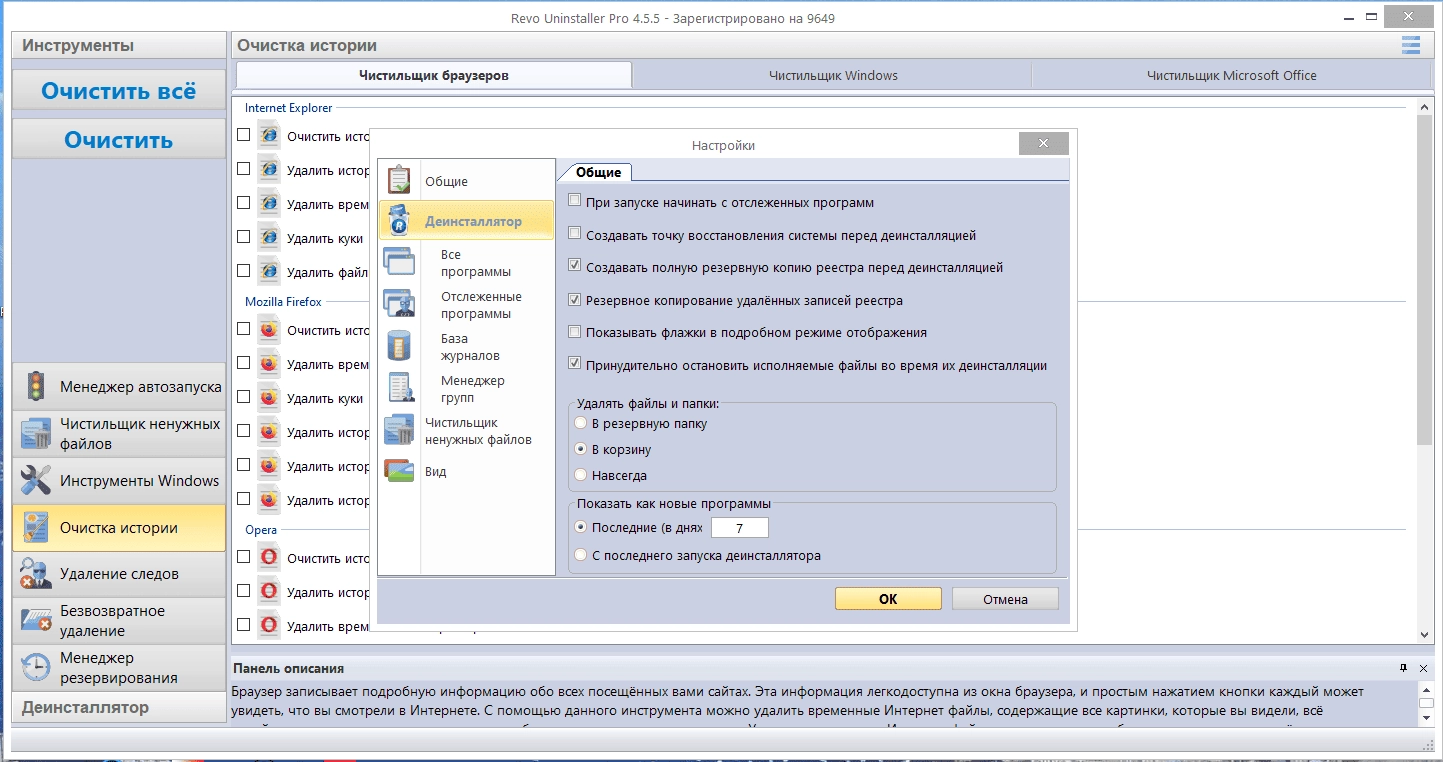Open Менеджер групп settings icon

coord(399,388)
